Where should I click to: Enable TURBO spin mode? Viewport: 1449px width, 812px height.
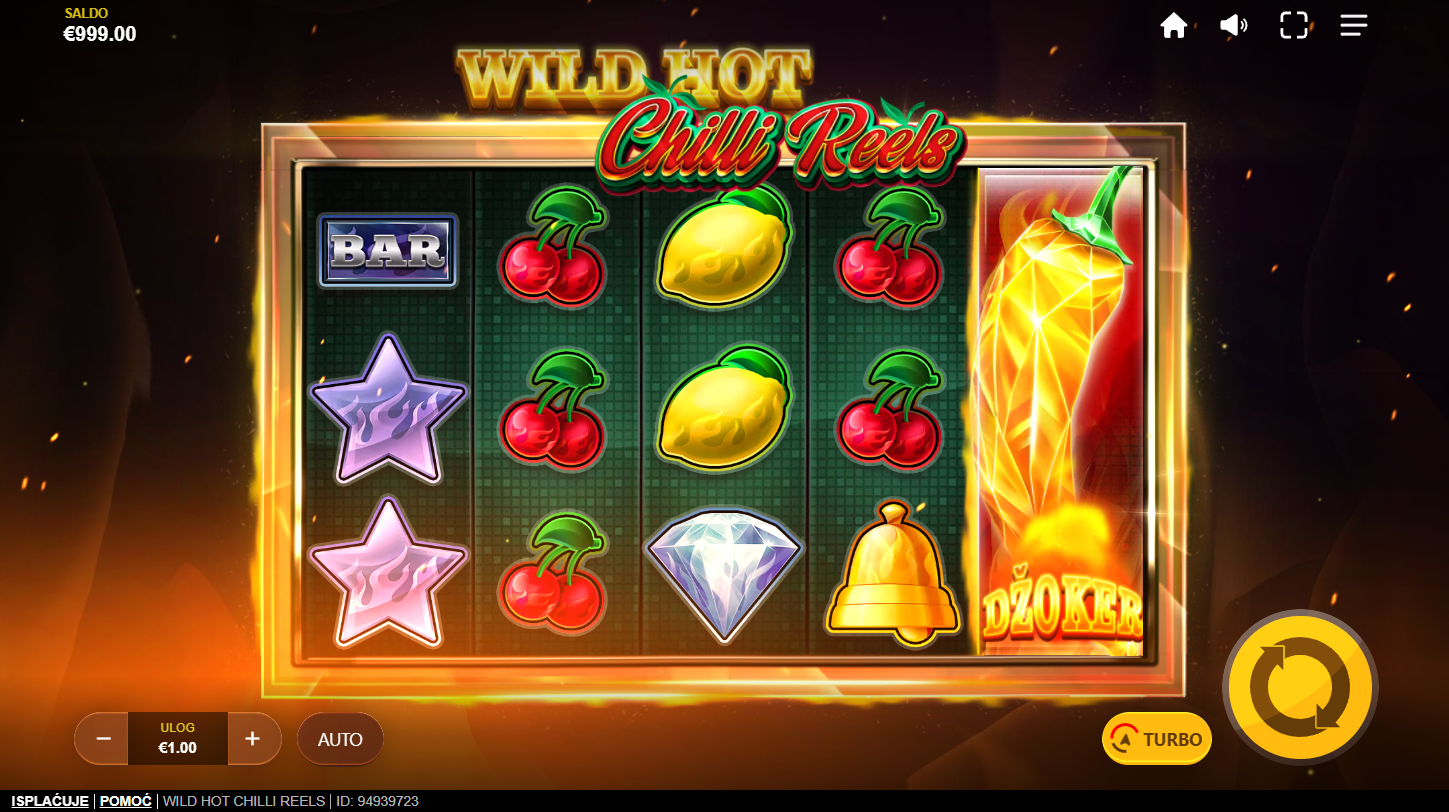tap(1157, 739)
